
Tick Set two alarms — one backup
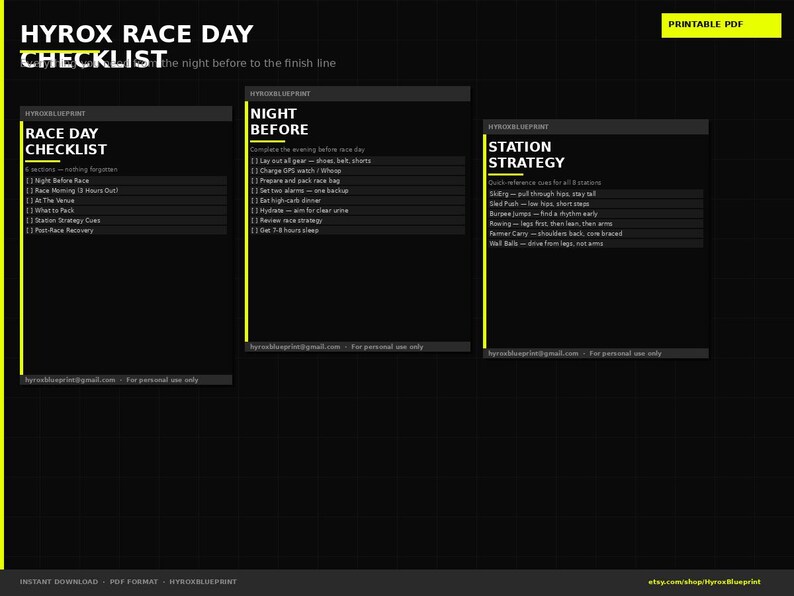click(x=358, y=190)
